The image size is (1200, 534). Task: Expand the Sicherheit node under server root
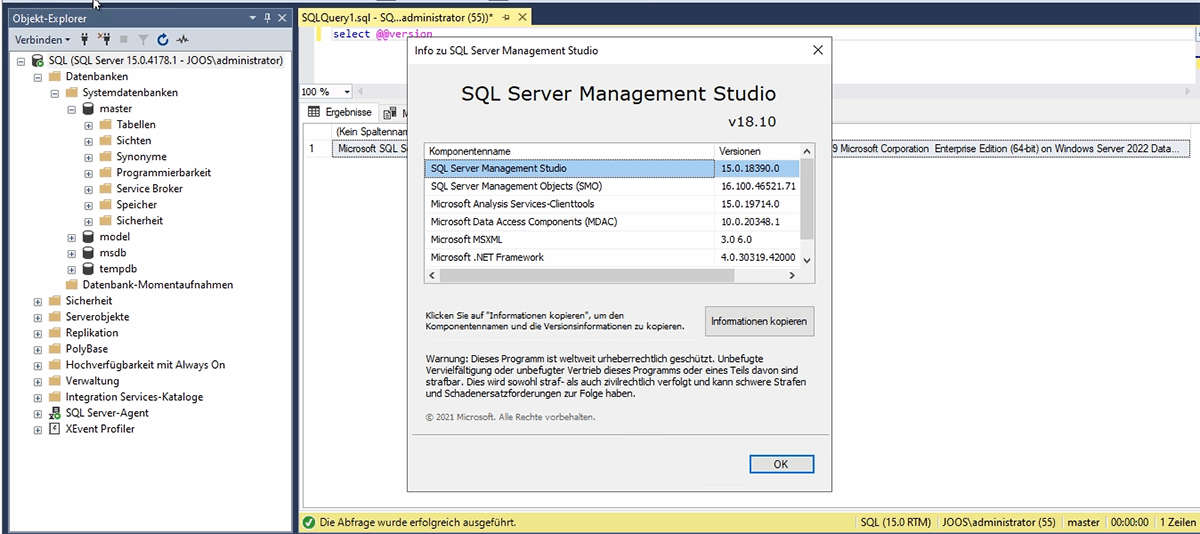tap(38, 301)
